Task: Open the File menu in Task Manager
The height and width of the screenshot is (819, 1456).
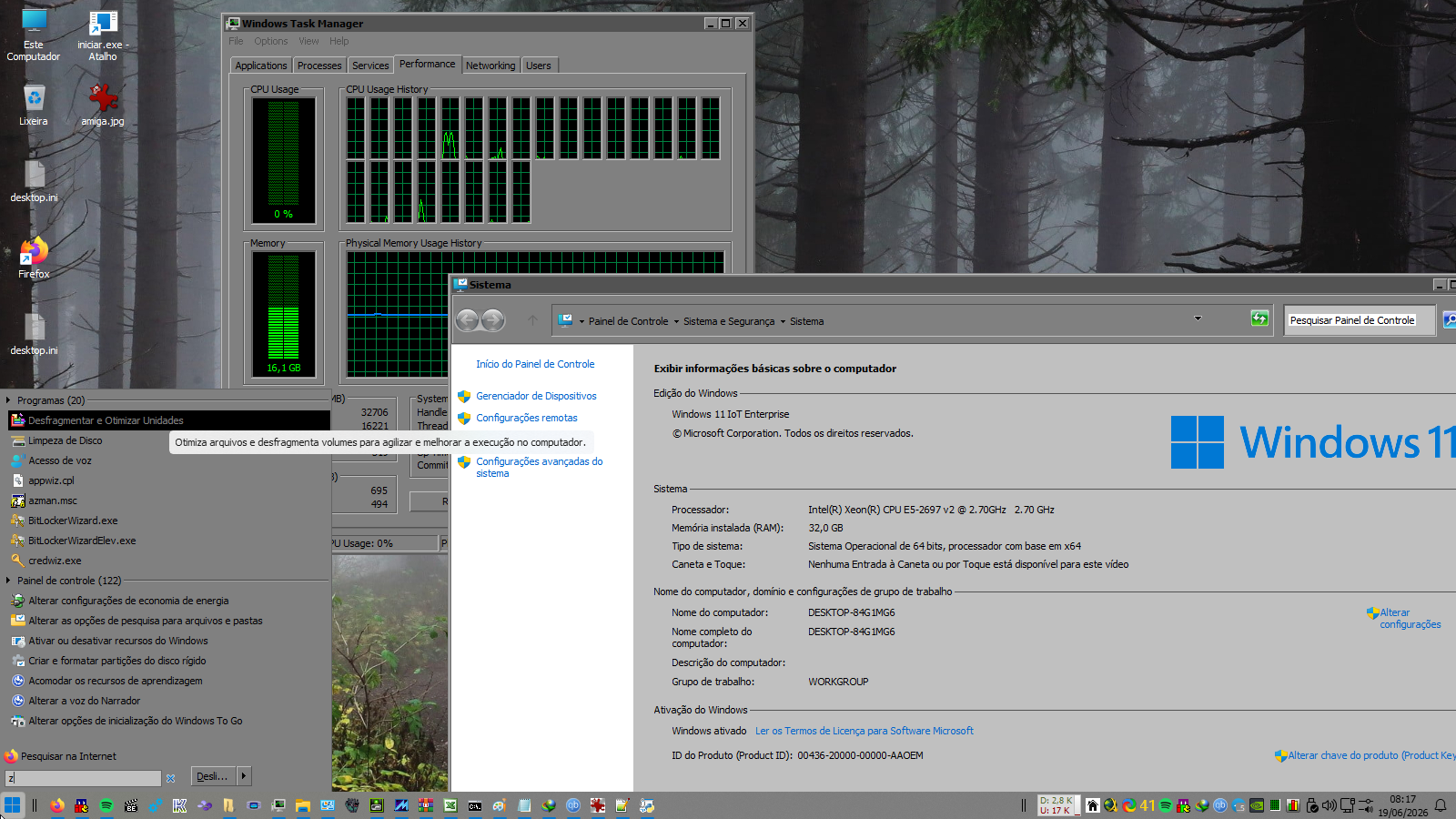Action: 236,41
